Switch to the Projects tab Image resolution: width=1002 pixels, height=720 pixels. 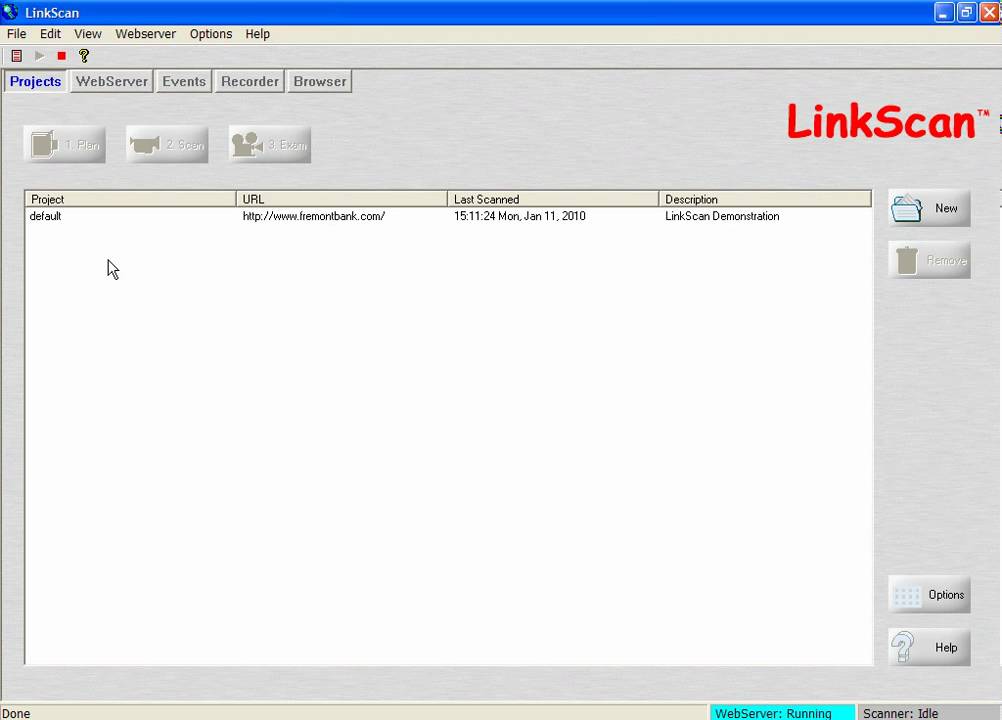click(36, 82)
